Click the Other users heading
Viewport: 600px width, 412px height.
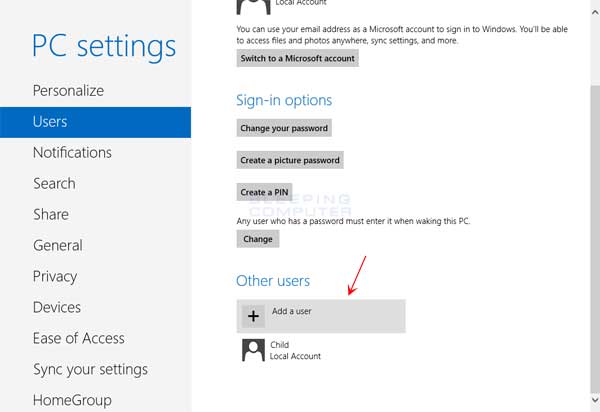(x=273, y=281)
